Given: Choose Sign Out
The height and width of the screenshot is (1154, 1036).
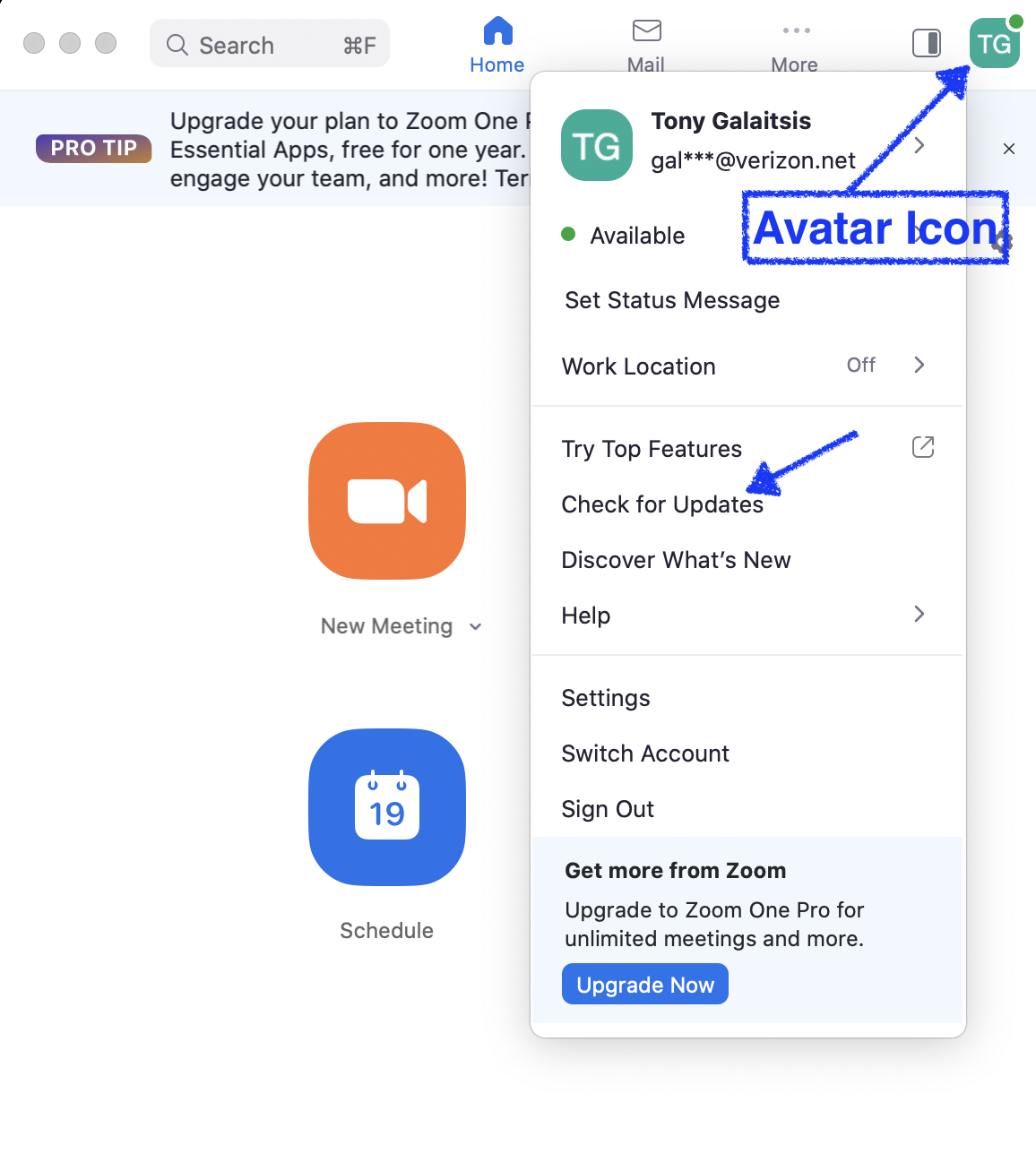Looking at the screenshot, I should [608, 809].
